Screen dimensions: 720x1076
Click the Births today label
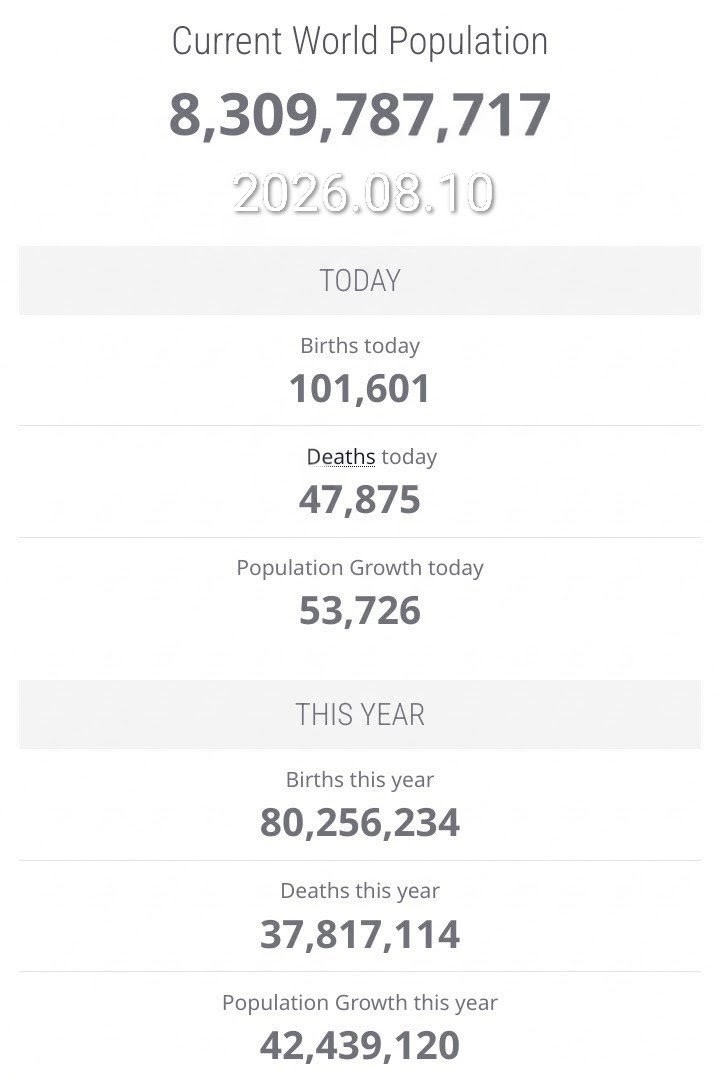(360, 346)
